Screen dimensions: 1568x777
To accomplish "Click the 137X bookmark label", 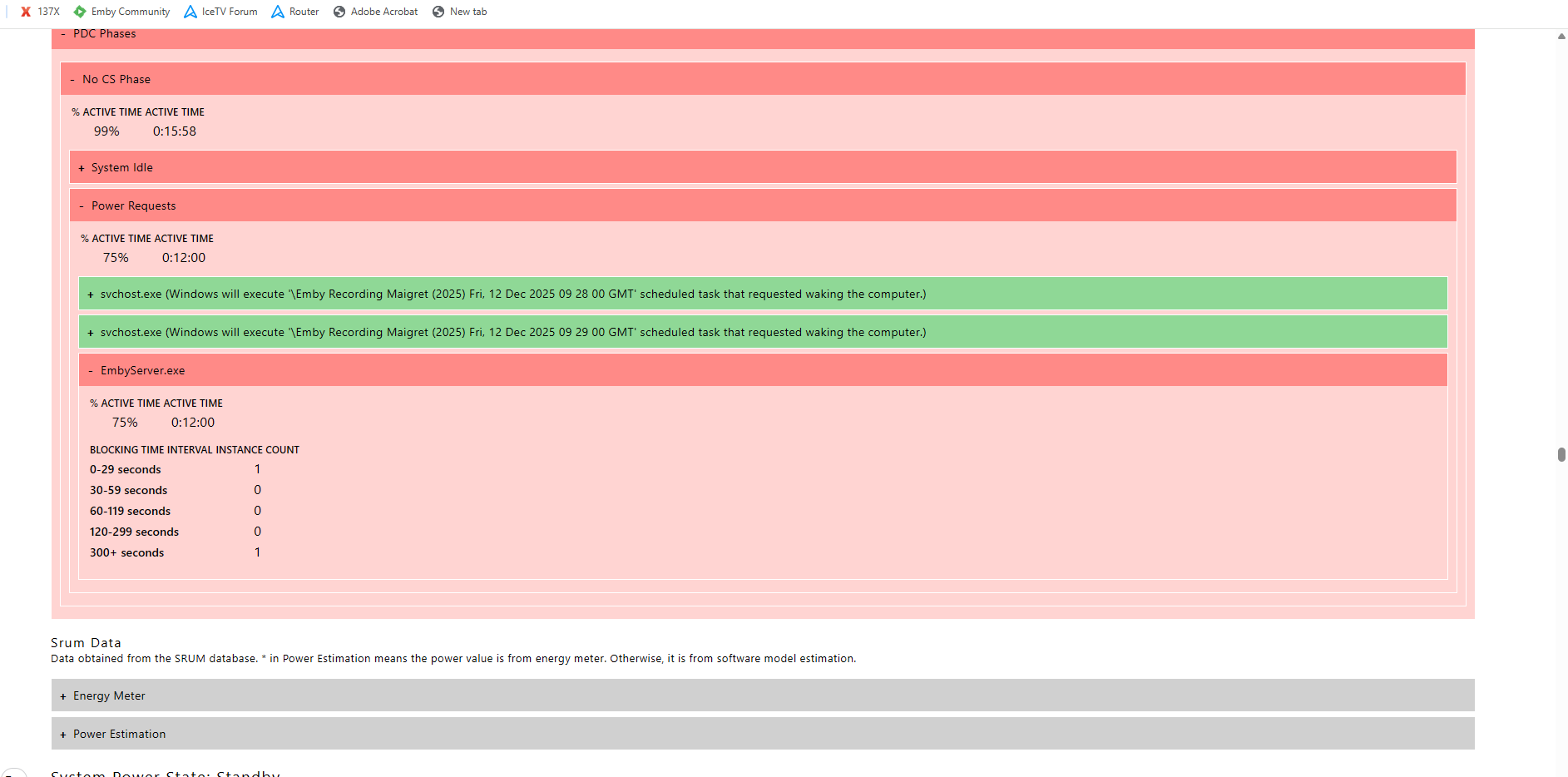I will coord(49,12).
